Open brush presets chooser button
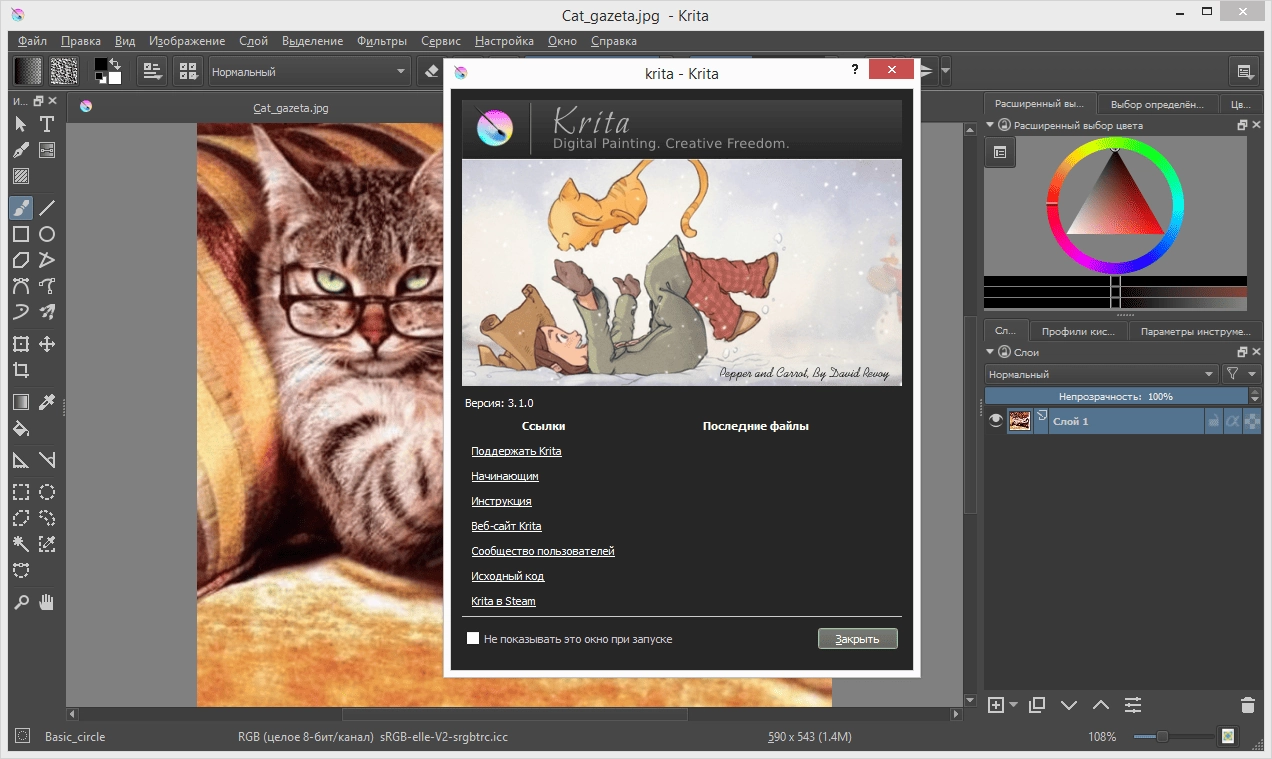The width and height of the screenshot is (1272, 759). pyautogui.click(x=187, y=71)
